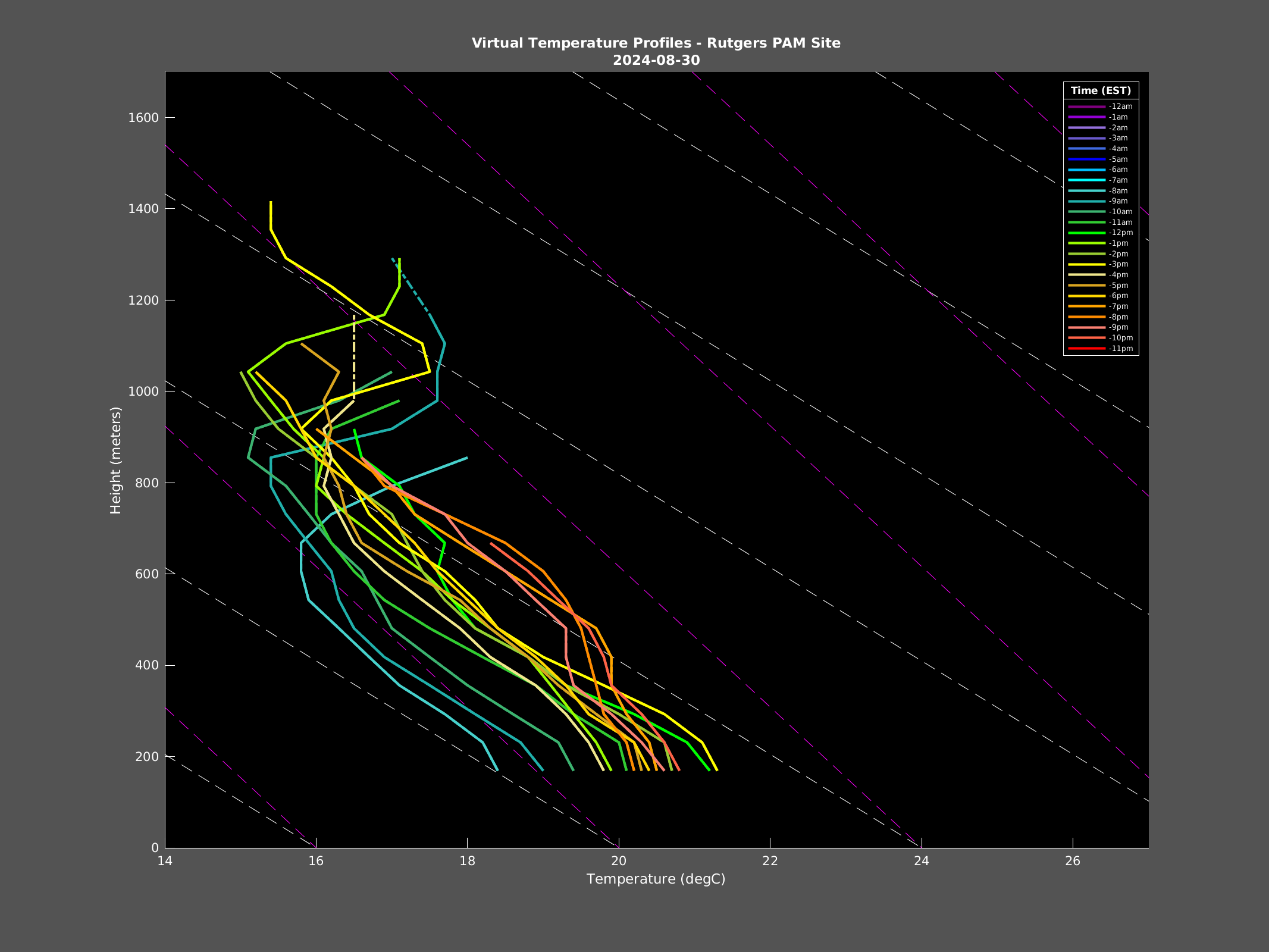Viewport: 1269px width, 952px height.
Task: Click the '-7pm' legend label
Action: pos(1118,306)
